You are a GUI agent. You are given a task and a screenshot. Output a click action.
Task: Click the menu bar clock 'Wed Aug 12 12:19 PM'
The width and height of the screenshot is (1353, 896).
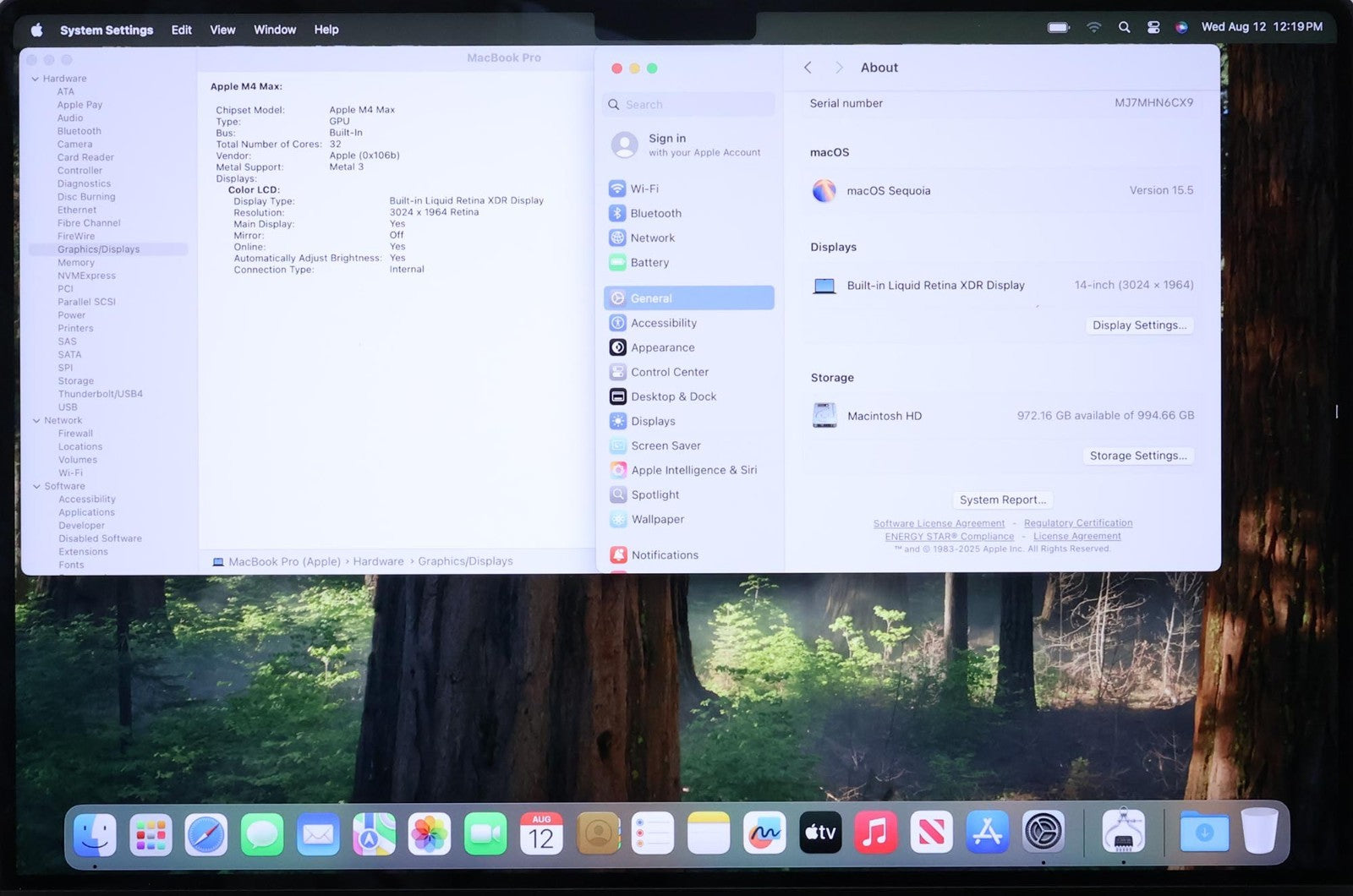(x=1262, y=27)
